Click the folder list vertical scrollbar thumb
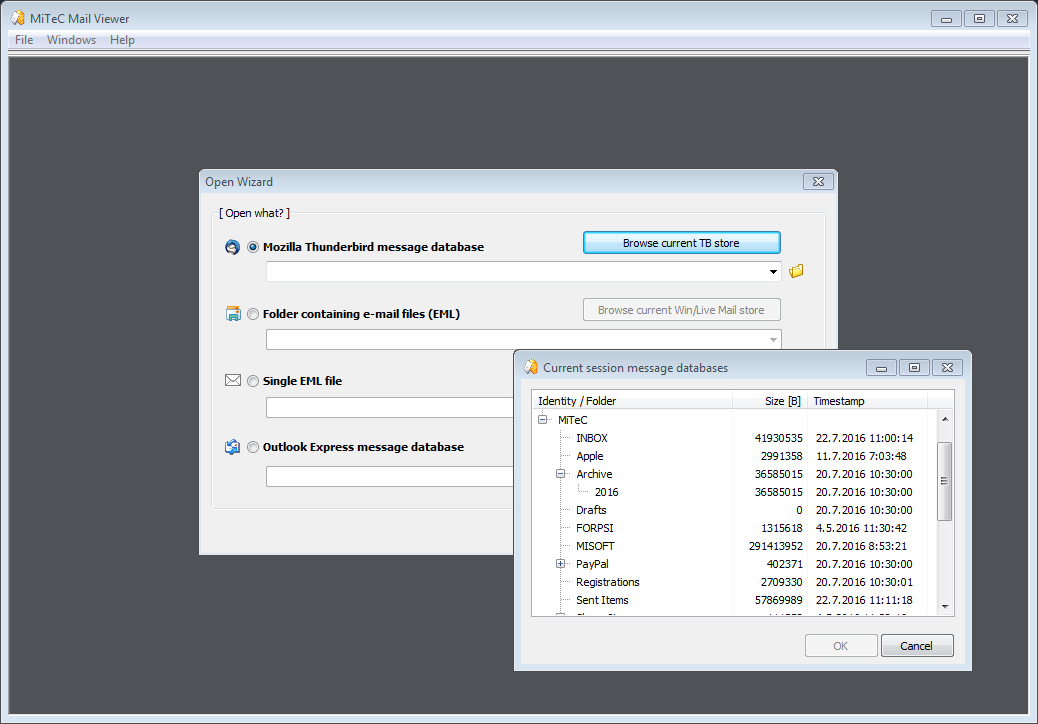Viewport: 1038px width, 724px height. 945,481
